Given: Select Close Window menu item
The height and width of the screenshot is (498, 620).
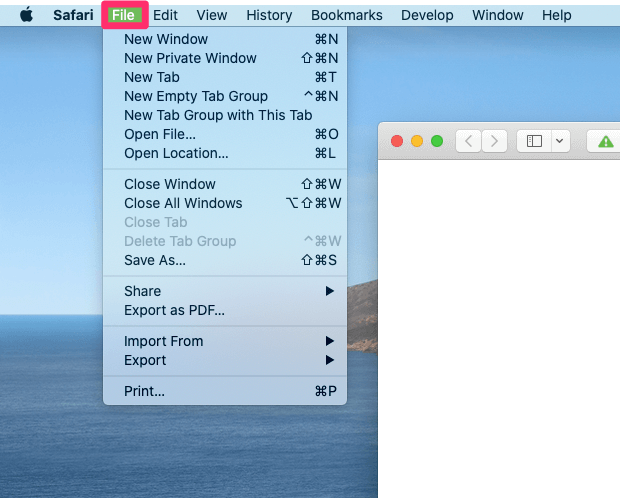Looking at the screenshot, I should [225, 184].
